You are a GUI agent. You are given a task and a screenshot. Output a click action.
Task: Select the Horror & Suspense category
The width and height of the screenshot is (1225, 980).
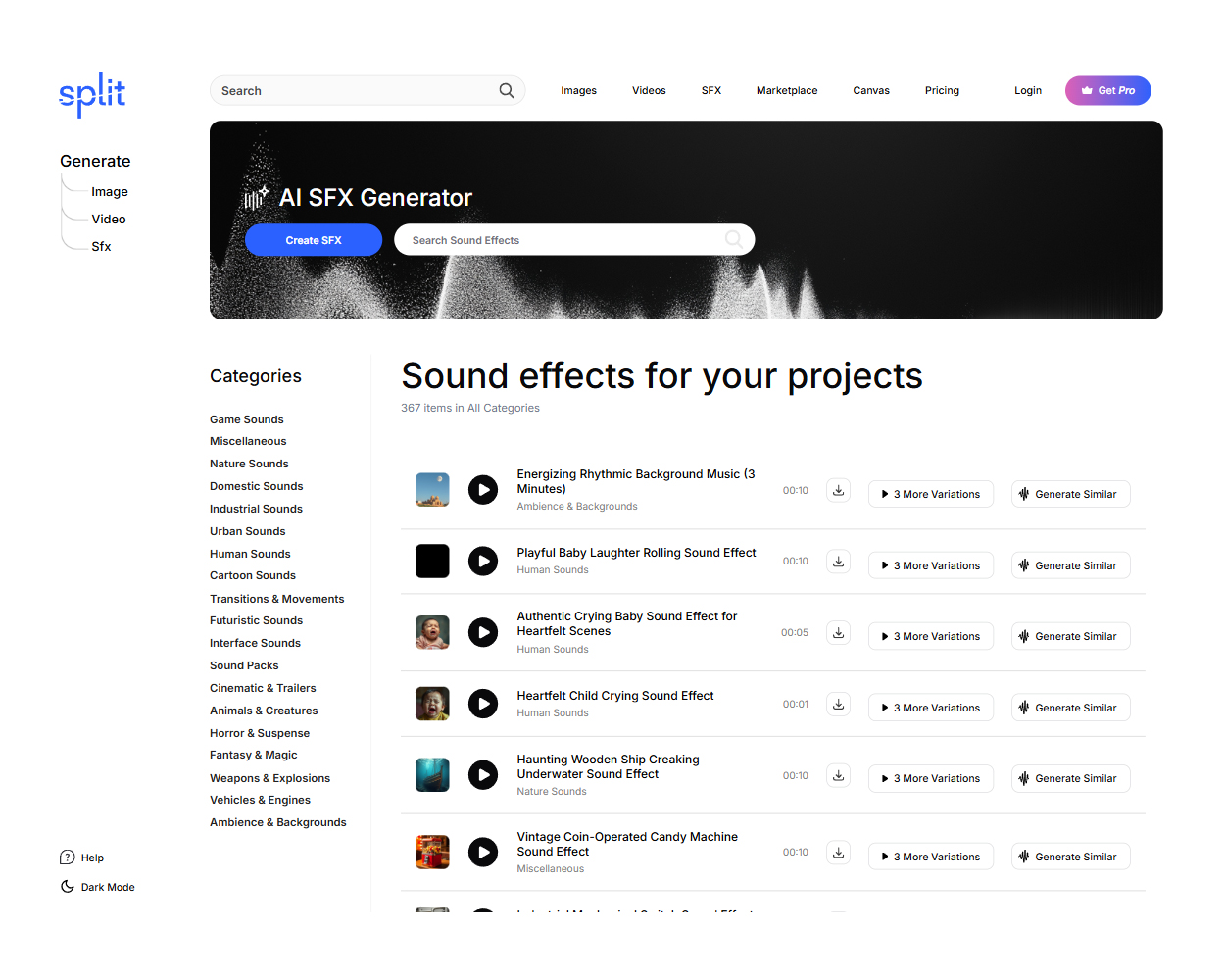click(260, 733)
